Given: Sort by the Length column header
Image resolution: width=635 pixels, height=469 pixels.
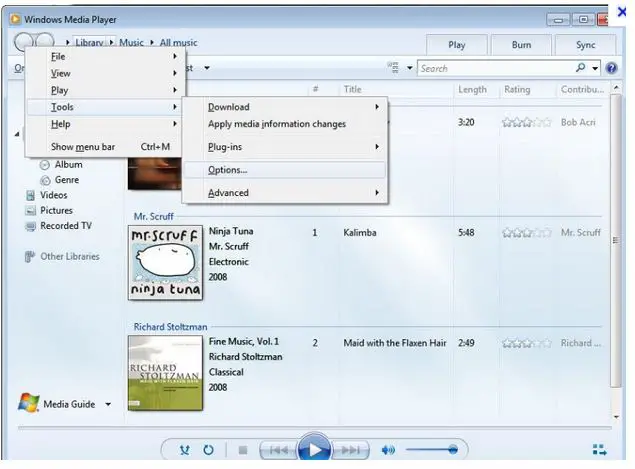Looking at the screenshot, I should 472,90.
